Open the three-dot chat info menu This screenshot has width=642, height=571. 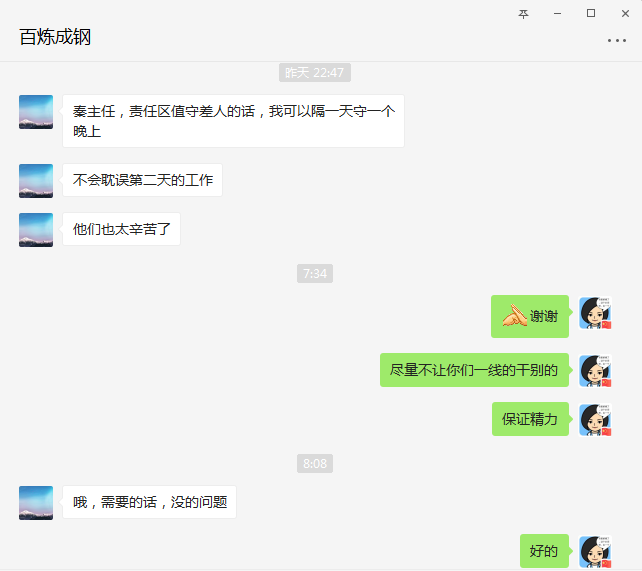coord(617,41)
